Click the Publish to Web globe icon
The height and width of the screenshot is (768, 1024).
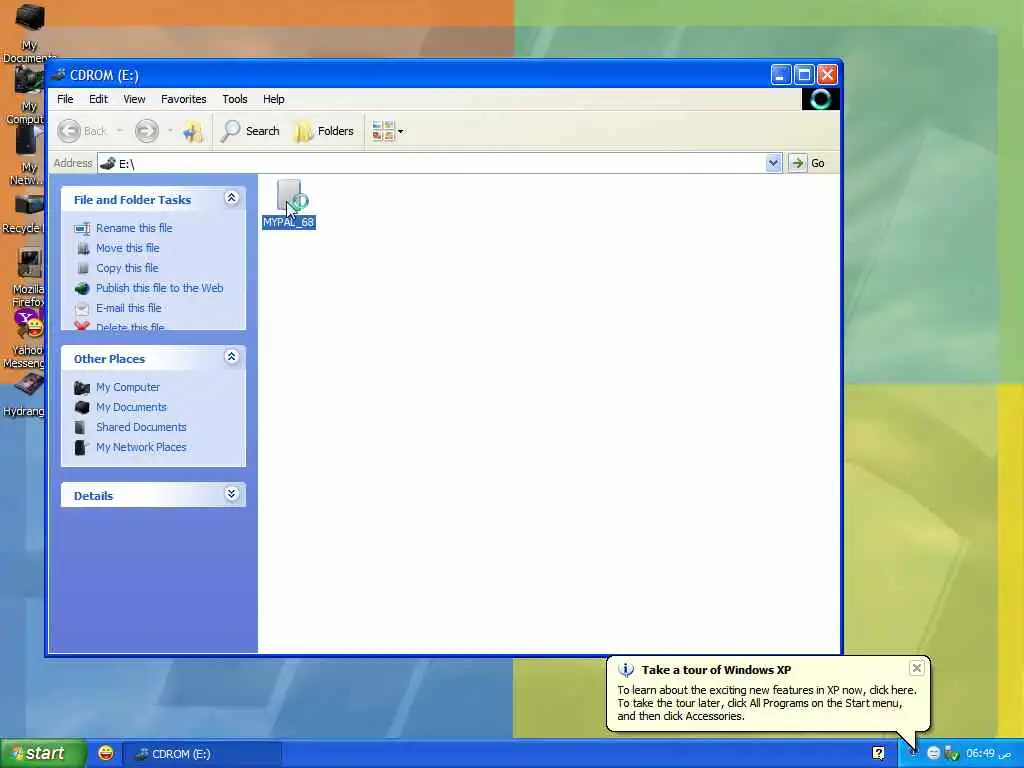point(82,289)
